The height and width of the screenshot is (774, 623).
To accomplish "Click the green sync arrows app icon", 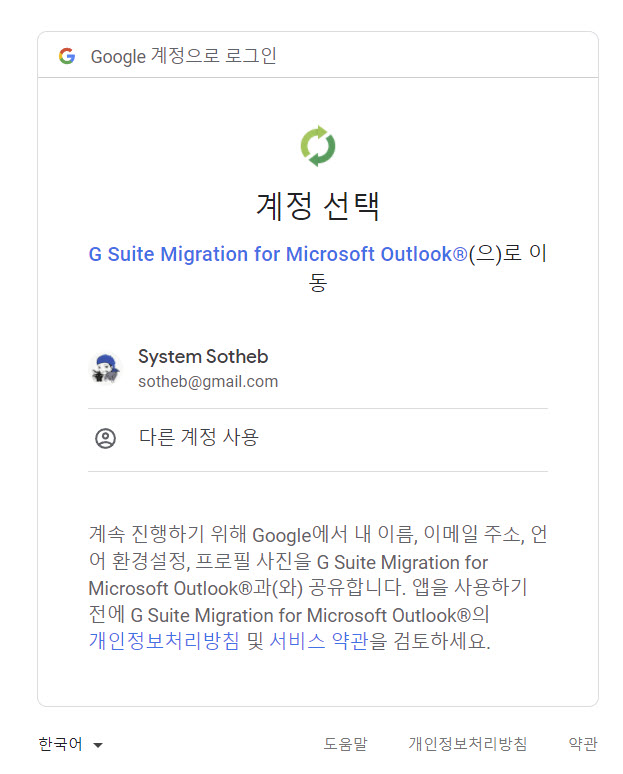I will pos(318,146).
